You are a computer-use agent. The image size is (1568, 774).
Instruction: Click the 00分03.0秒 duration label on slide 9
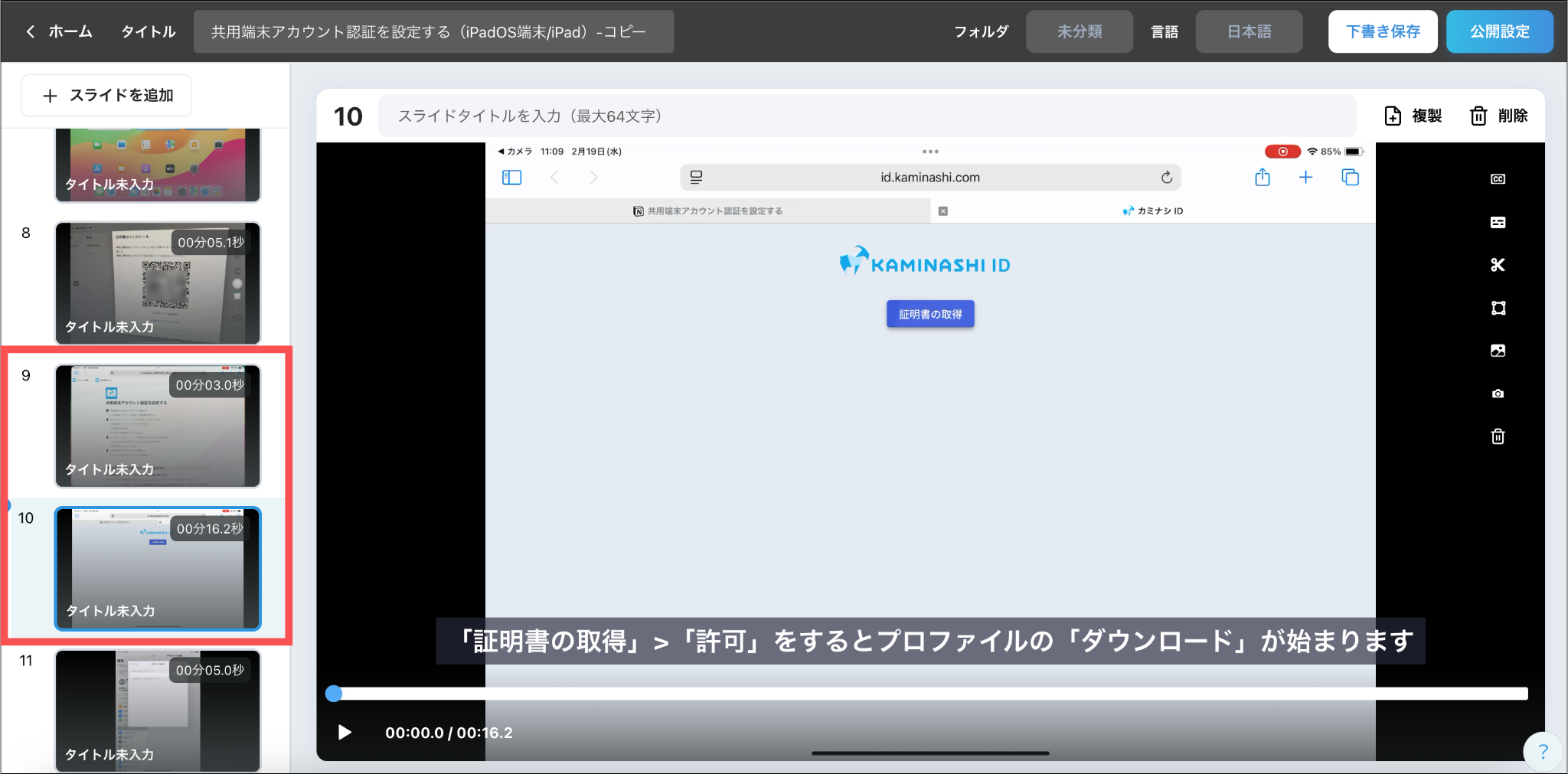210,385
